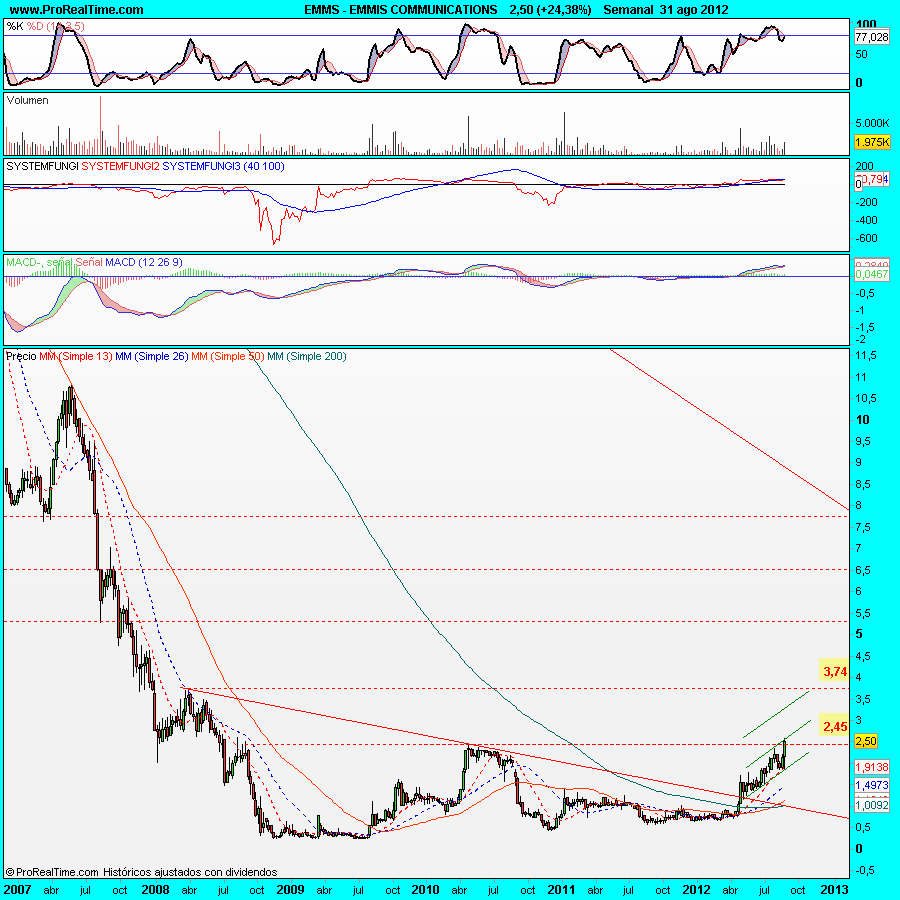Select the SYSTEMFUNGI3 (40 100) blue label
Image resolution: width=900 pixels, height=900 pixels.
coord(223,166)
